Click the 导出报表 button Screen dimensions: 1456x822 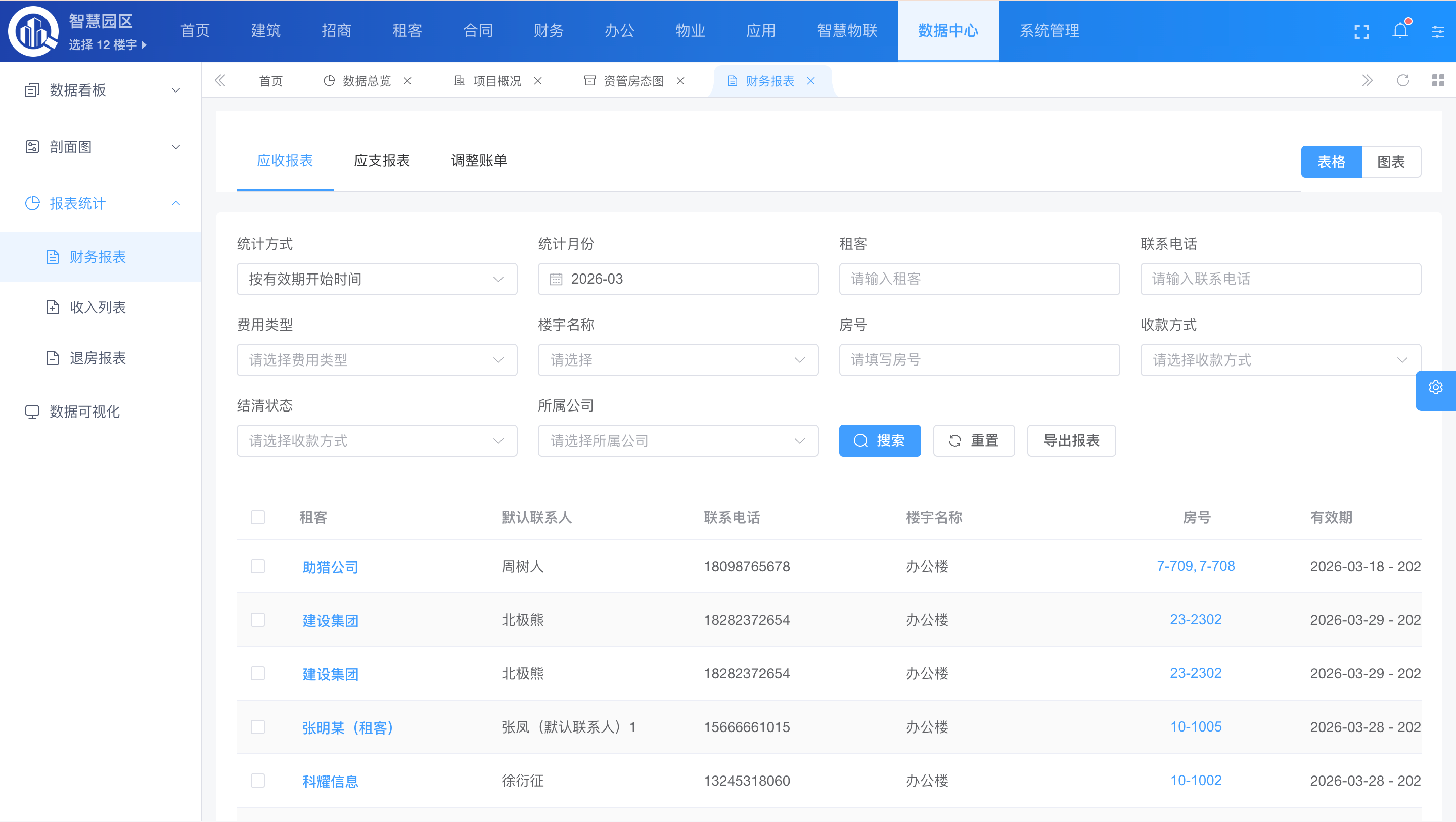click(x=1071, y=441)
